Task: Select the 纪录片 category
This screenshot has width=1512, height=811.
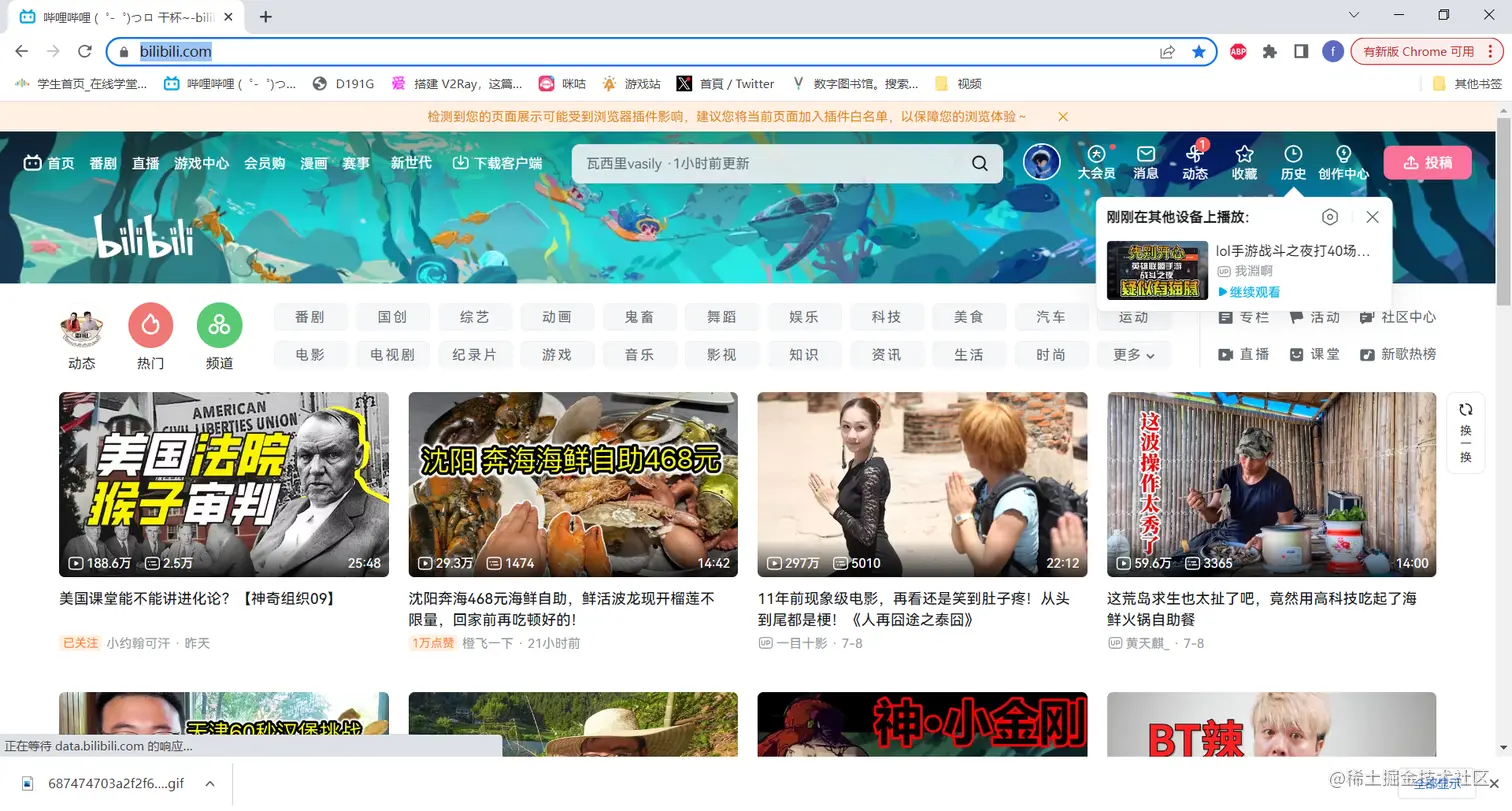Action: click(475, 355)
